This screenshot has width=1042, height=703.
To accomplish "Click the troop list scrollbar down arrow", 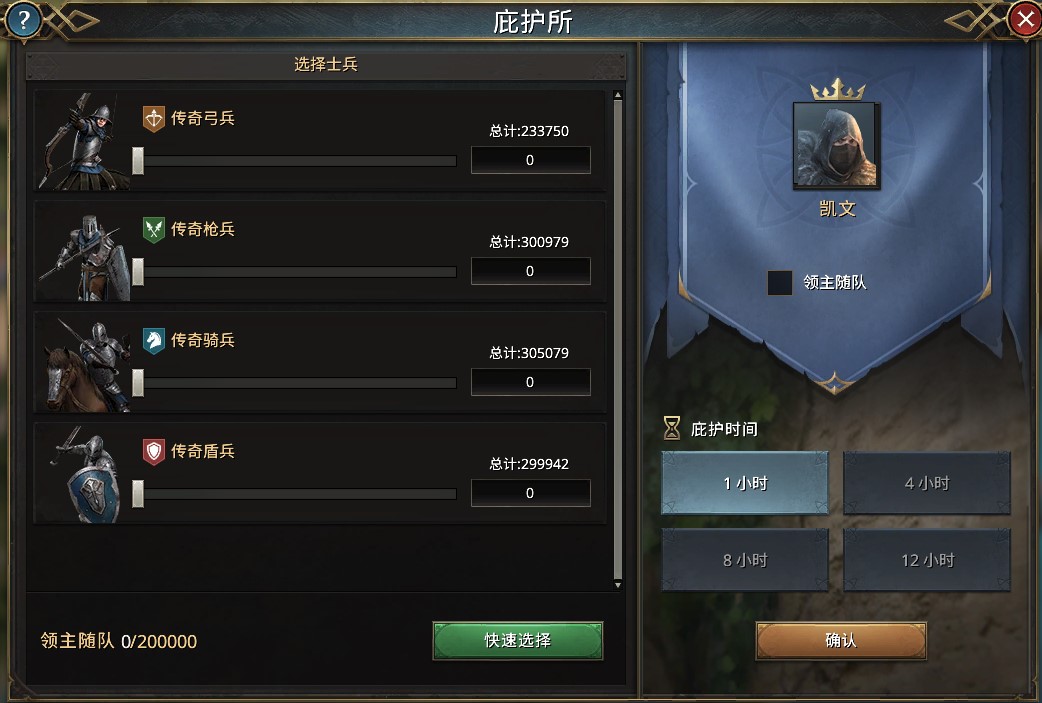I will pos(618,585).
